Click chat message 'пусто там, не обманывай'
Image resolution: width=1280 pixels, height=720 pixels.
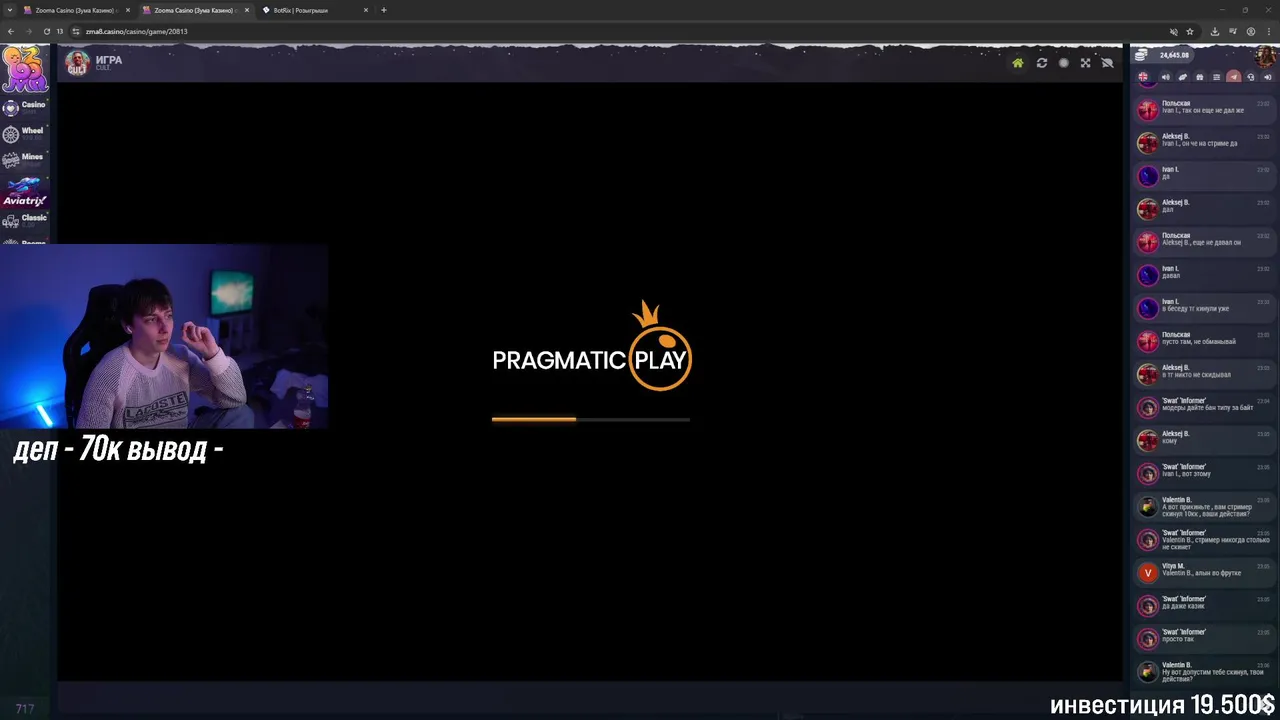1199,342
